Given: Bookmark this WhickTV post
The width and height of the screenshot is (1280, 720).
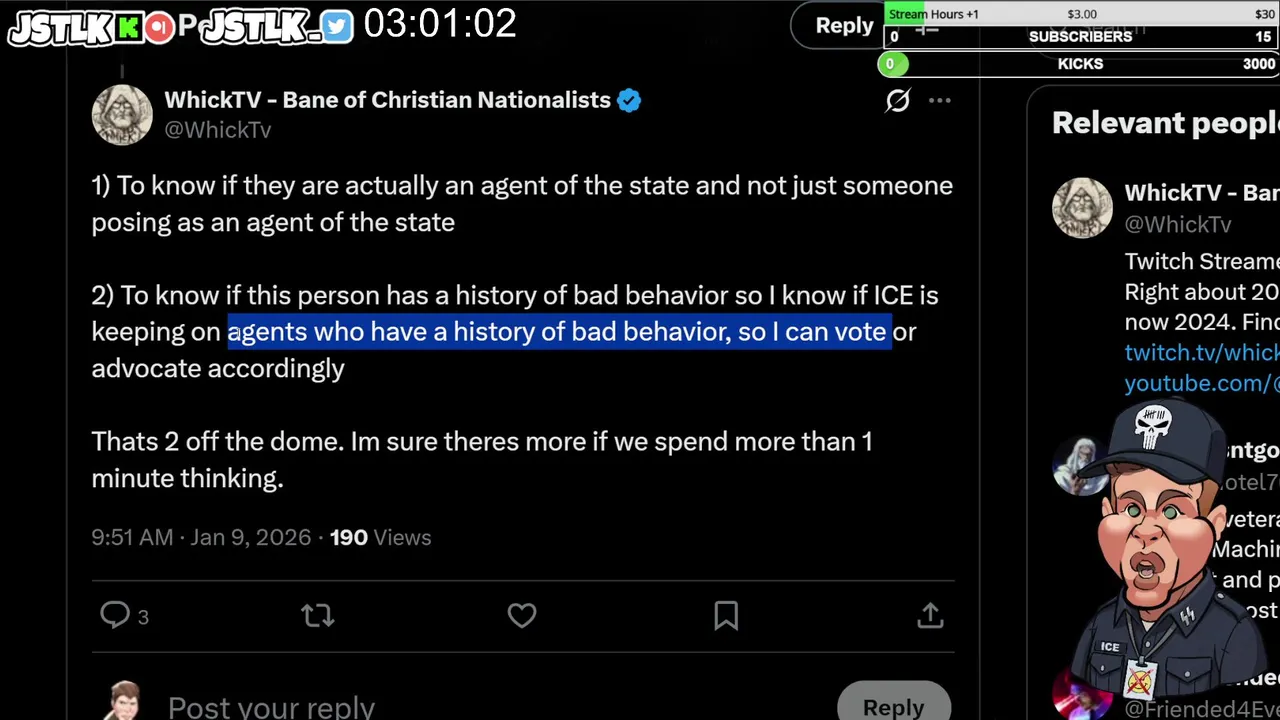Looking at the screenshot, I should 726,615.
